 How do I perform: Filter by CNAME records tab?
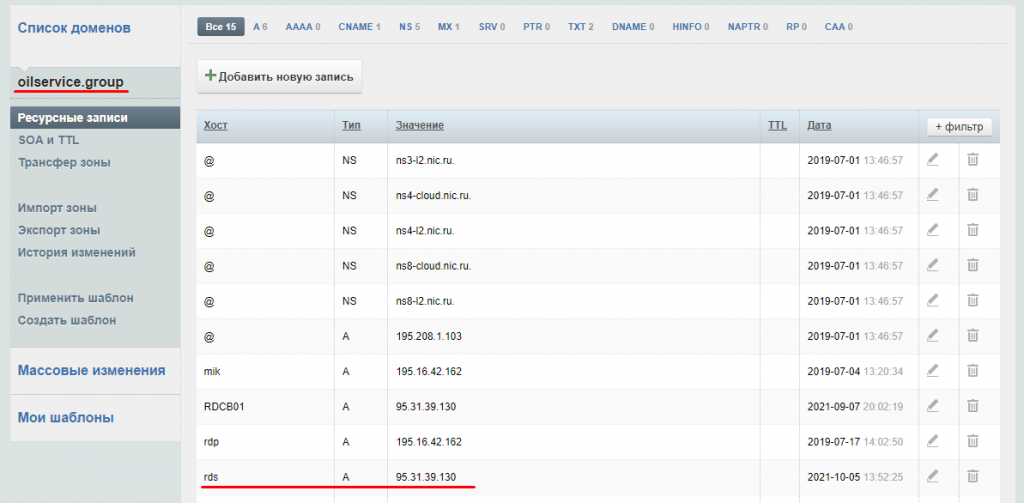tap(359, 27)
